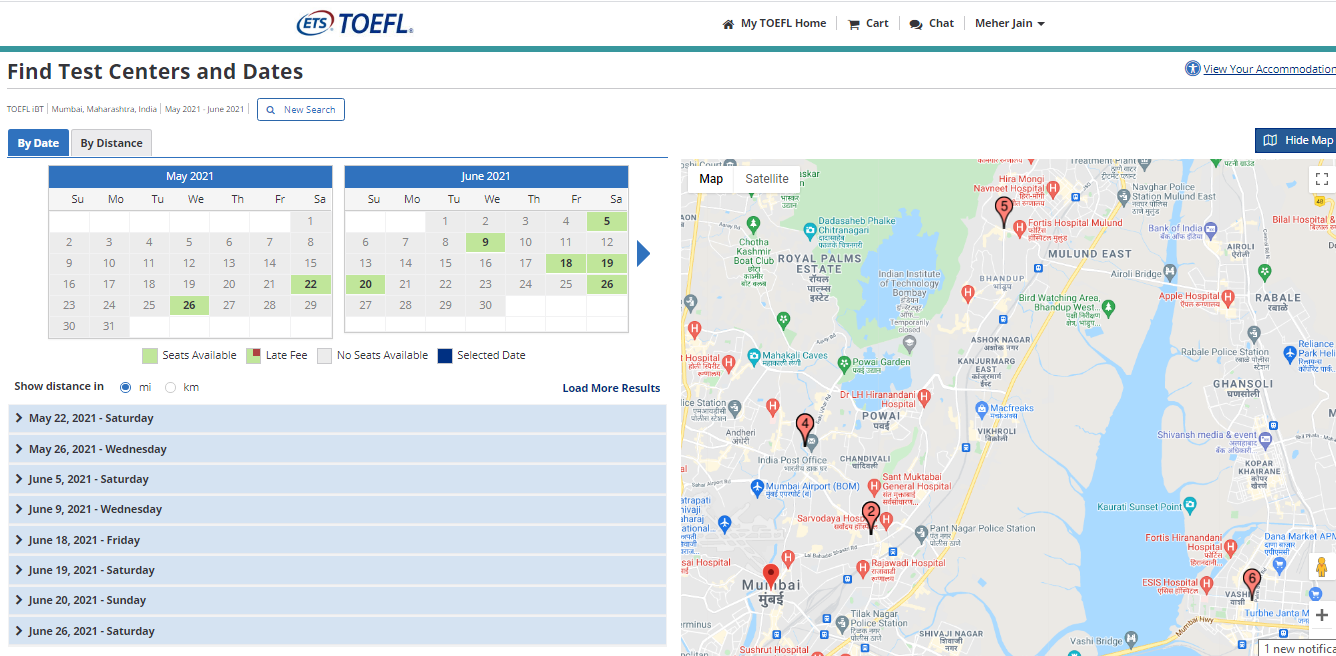Viewport: 1336px width, 656px height.
Task: Click the Street View pegman icon
Action: (1322, 567)
